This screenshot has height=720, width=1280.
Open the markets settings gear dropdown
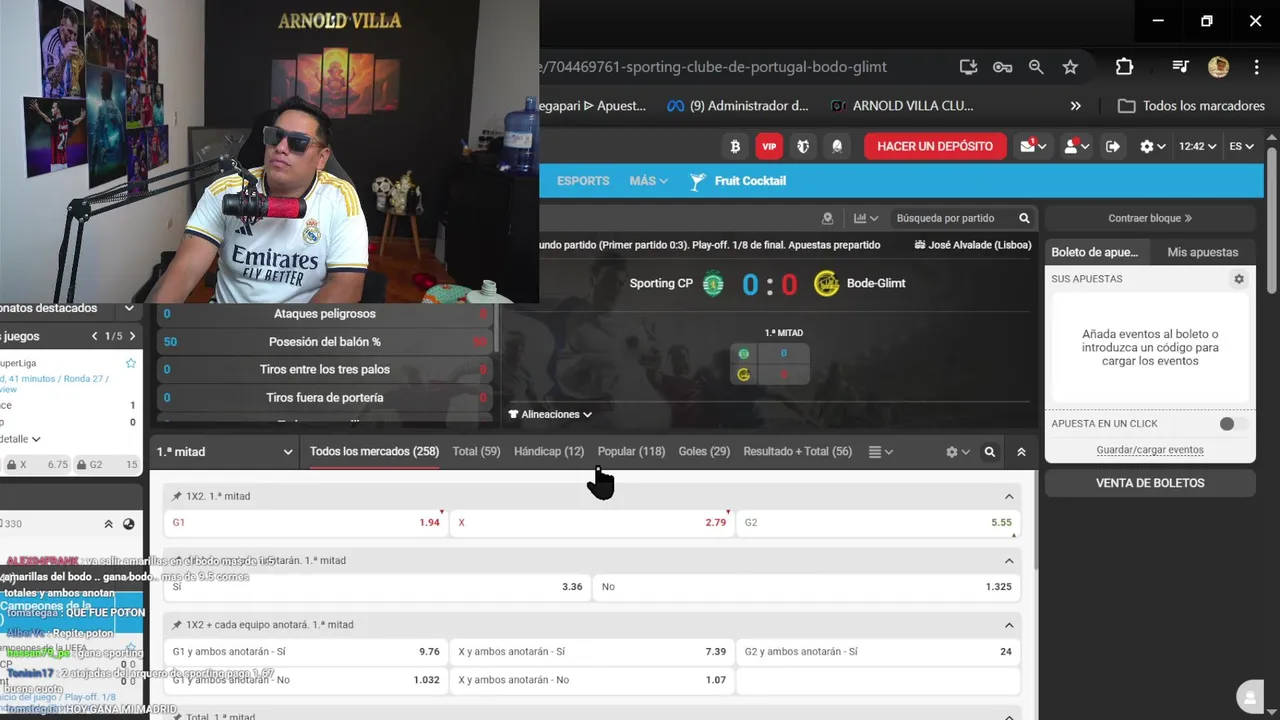[x=958, y=452]
